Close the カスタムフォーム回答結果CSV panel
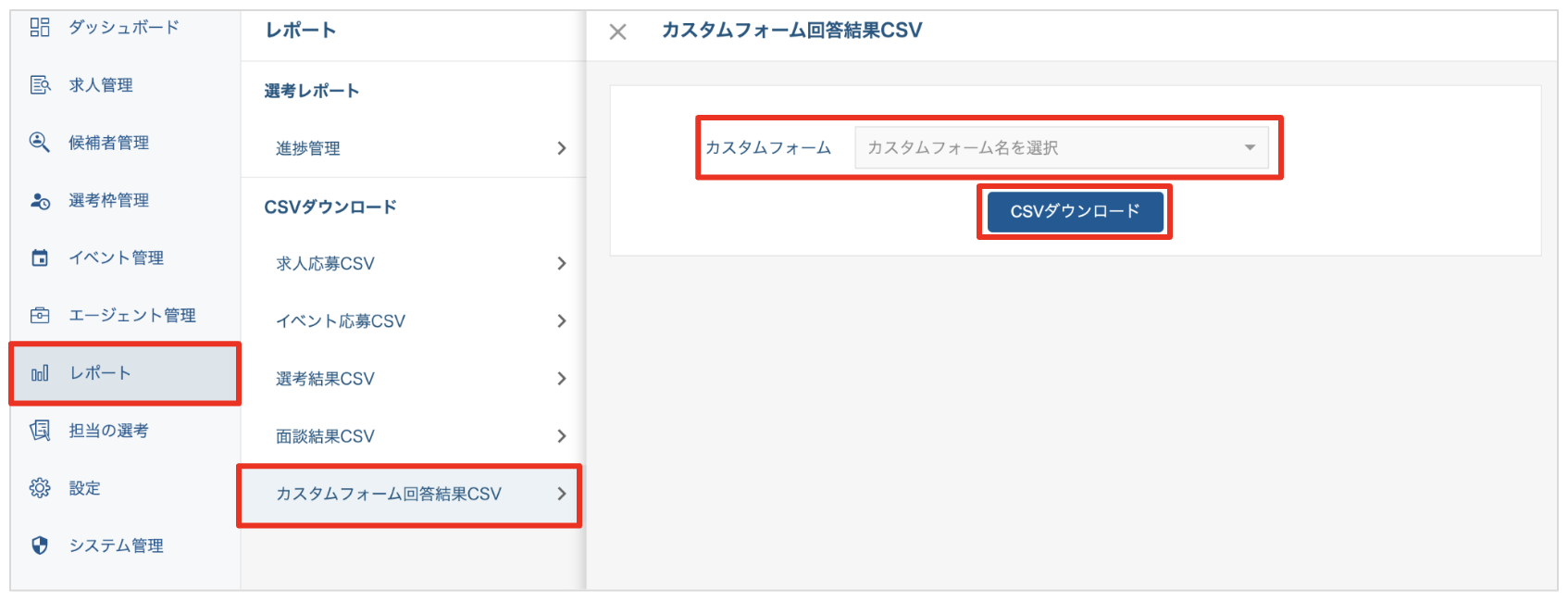1568x602 pixels. click(618, 32)
